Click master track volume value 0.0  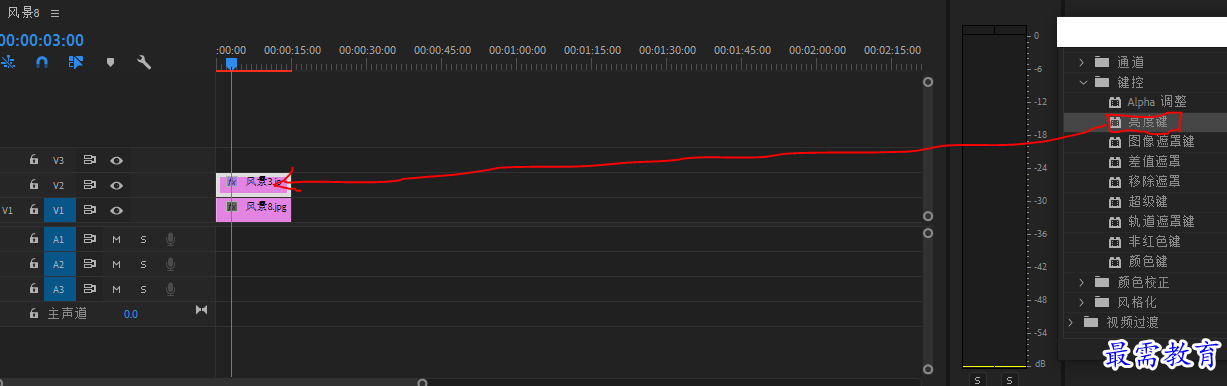pyautogui.click(x=131, y=314)
